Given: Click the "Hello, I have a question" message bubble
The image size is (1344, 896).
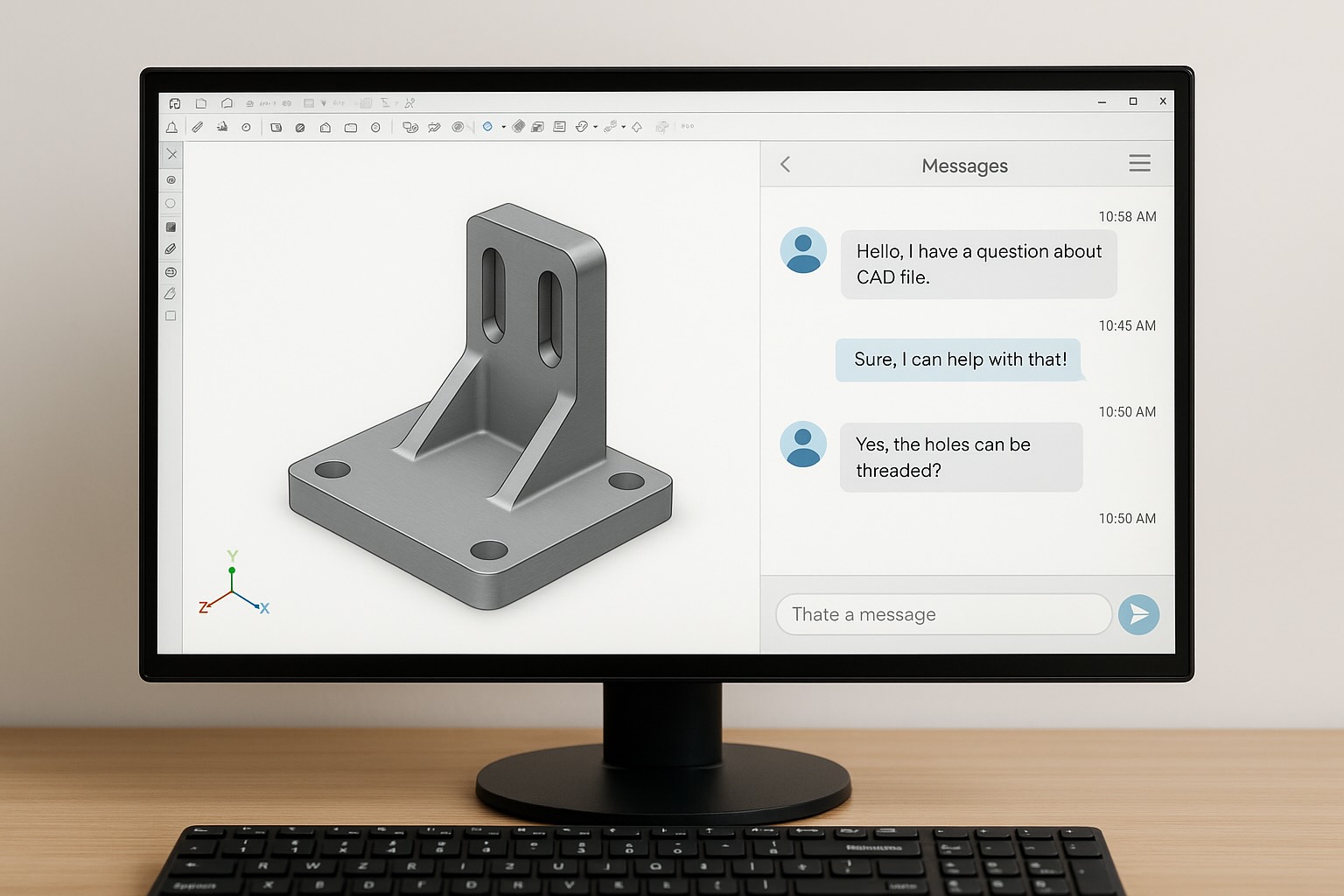Looking at the screenshot, I should point(978,264).
